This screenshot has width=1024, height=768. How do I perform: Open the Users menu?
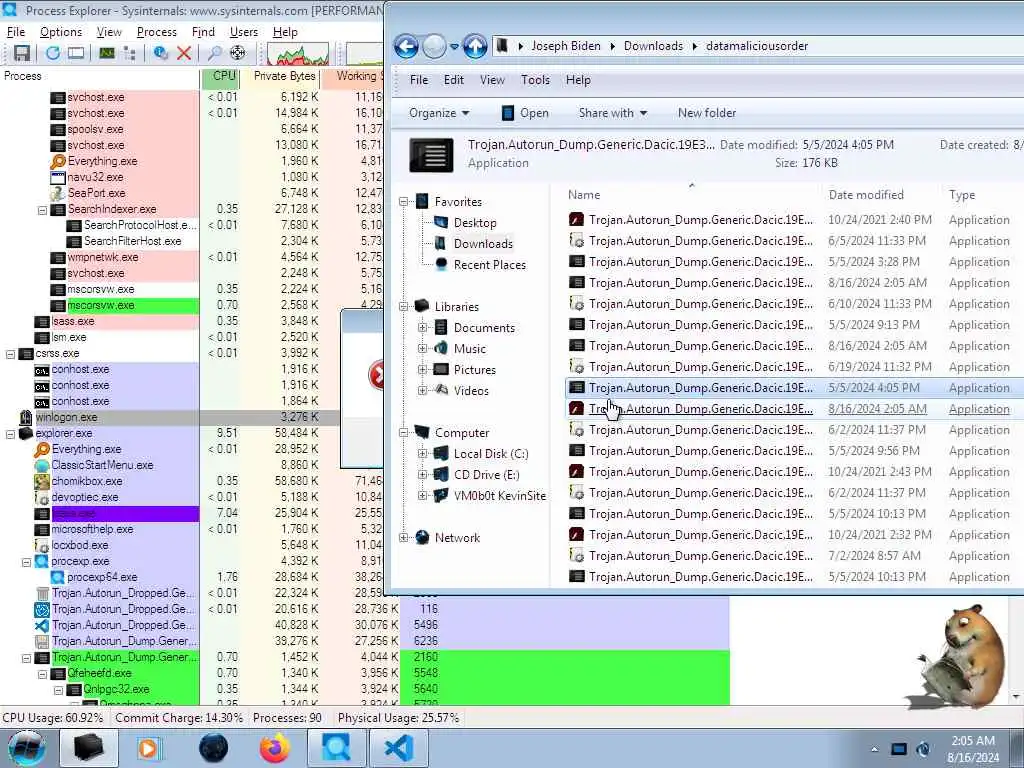(x=244, y=32)
